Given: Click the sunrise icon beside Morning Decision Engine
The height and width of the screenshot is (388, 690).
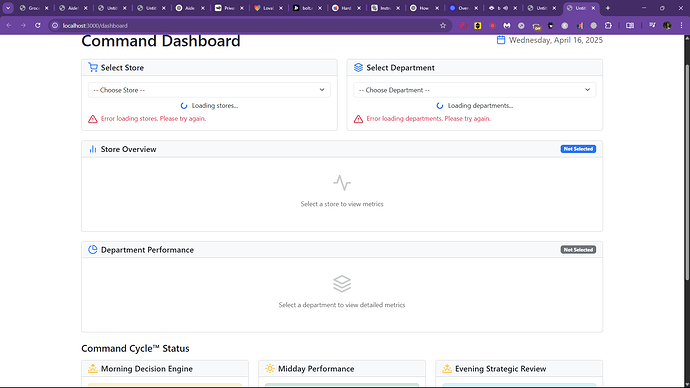Looking at the screenshot, I should (93, 369).
